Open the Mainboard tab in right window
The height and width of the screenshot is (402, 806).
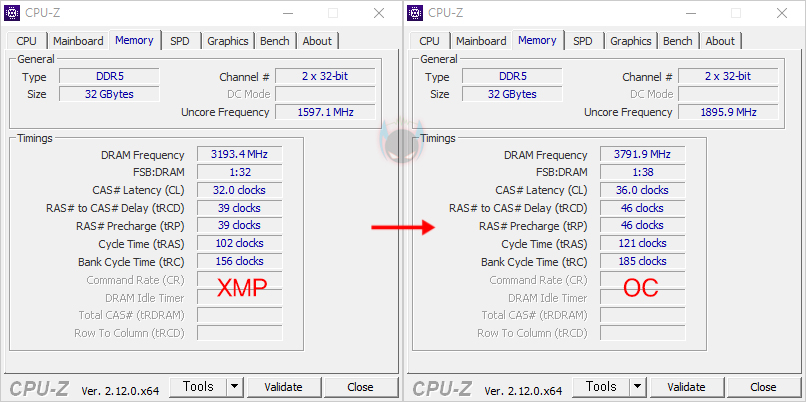click(481, 41)
